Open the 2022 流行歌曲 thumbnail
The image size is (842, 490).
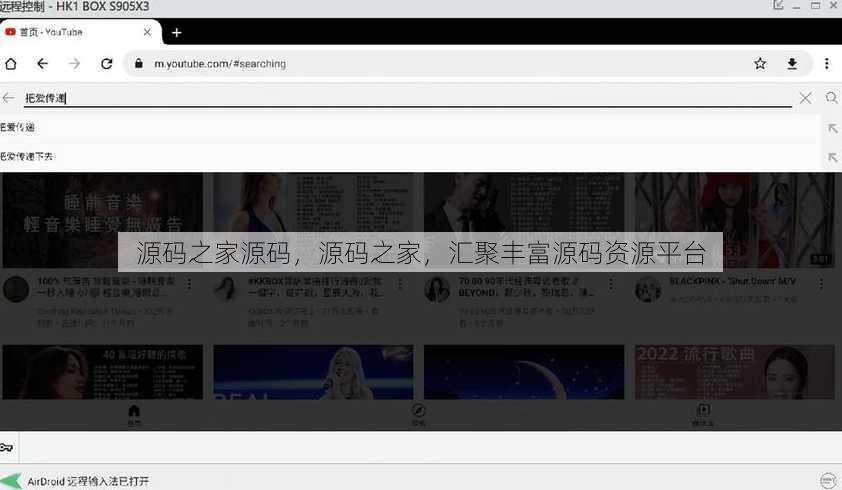(734, 372)
